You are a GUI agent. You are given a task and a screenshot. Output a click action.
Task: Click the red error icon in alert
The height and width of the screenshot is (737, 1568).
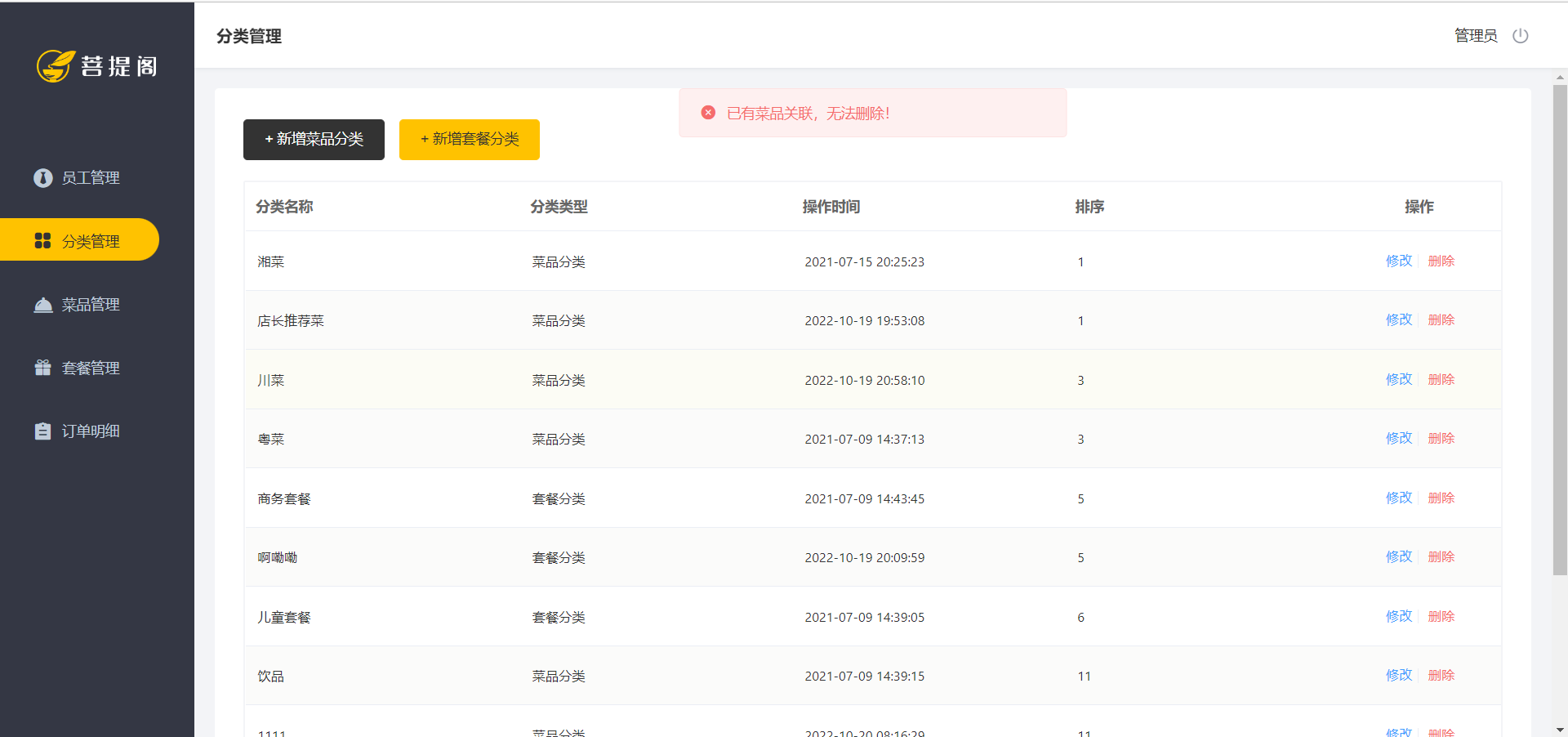708,113
